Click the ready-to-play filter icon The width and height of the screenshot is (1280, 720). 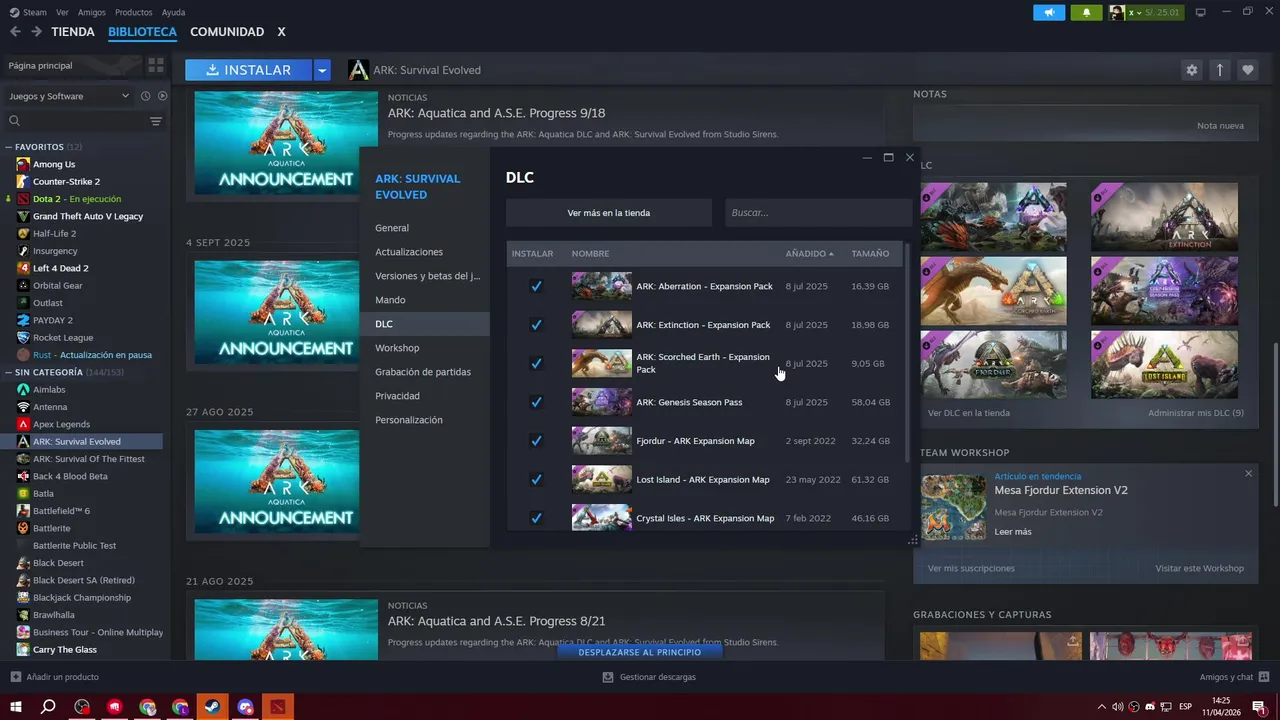click(x=162, y=96)
